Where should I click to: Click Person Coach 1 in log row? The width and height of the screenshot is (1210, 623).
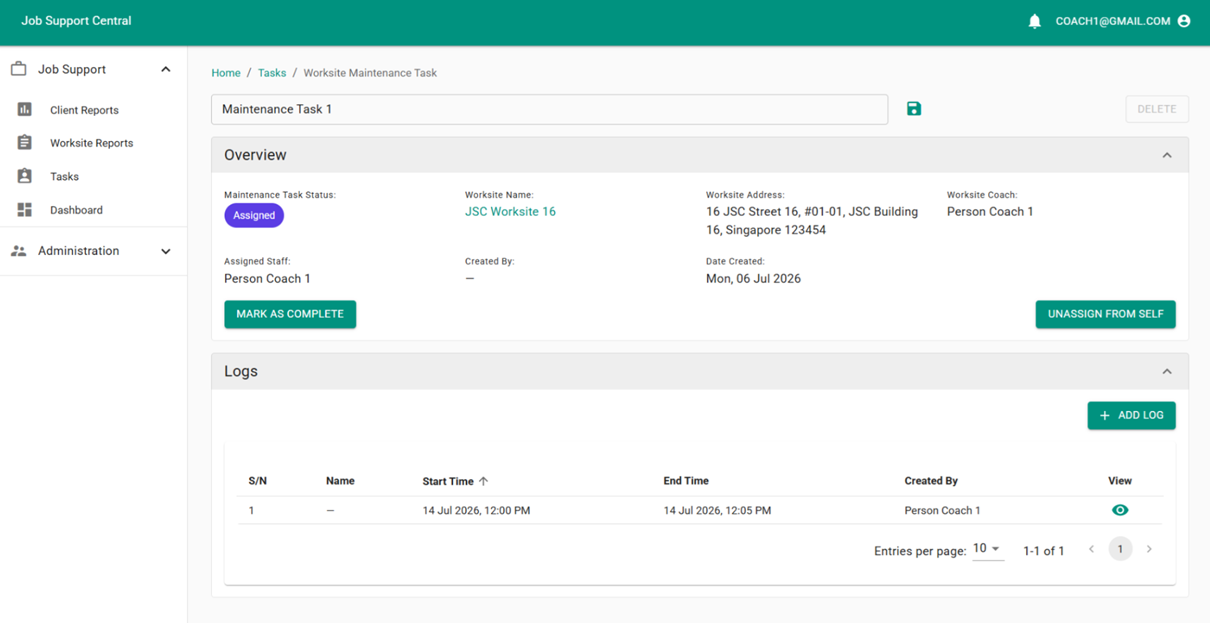tap(942, 510)
